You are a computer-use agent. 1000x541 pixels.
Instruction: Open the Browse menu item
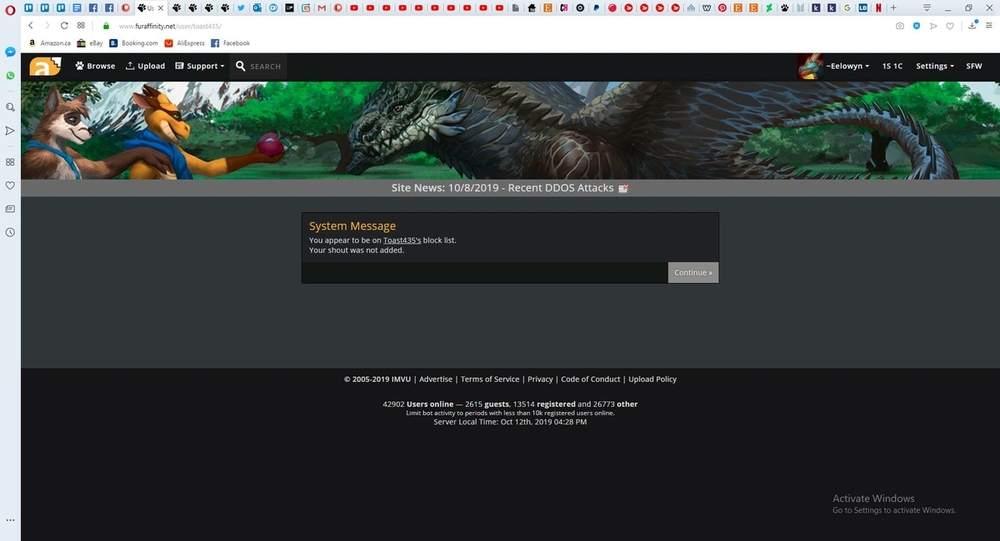[x=95, y=66]
